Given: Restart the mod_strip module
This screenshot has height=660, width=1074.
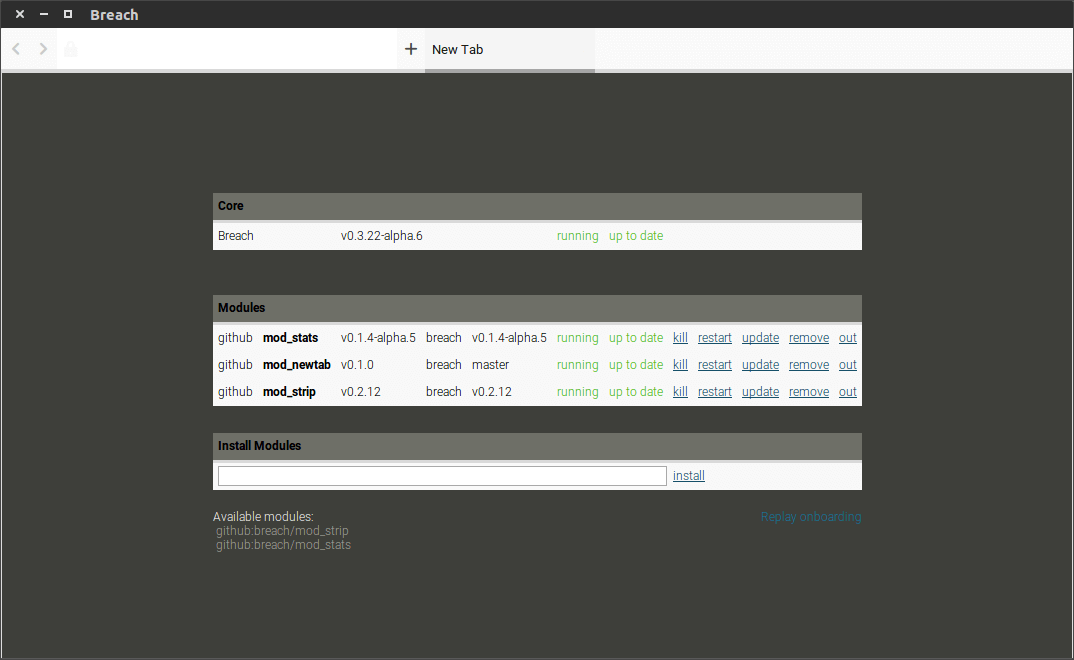Looking at the screenshot, I should [714, 392].
